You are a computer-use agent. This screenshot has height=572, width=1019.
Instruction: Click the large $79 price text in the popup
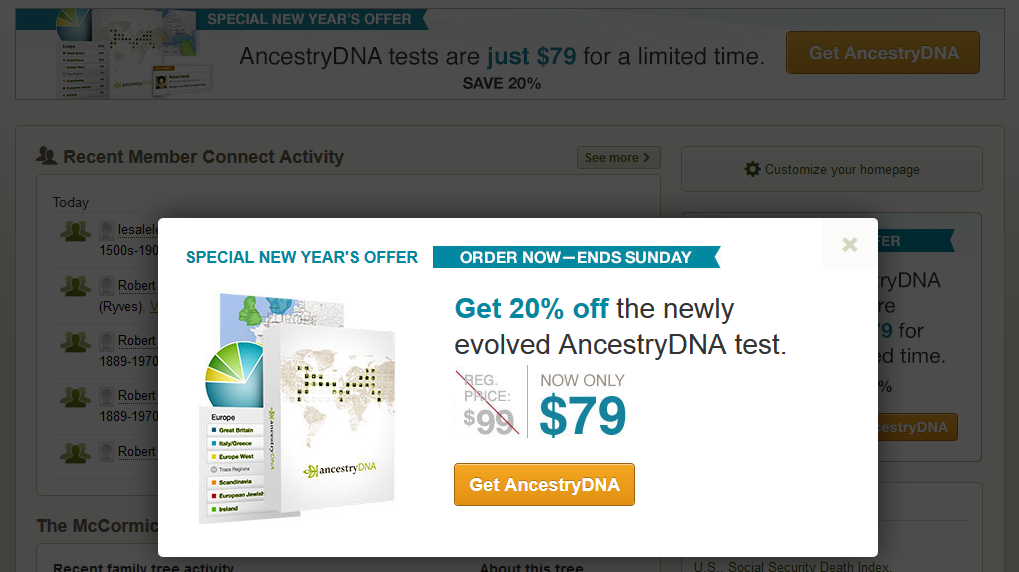pos(582,416)
